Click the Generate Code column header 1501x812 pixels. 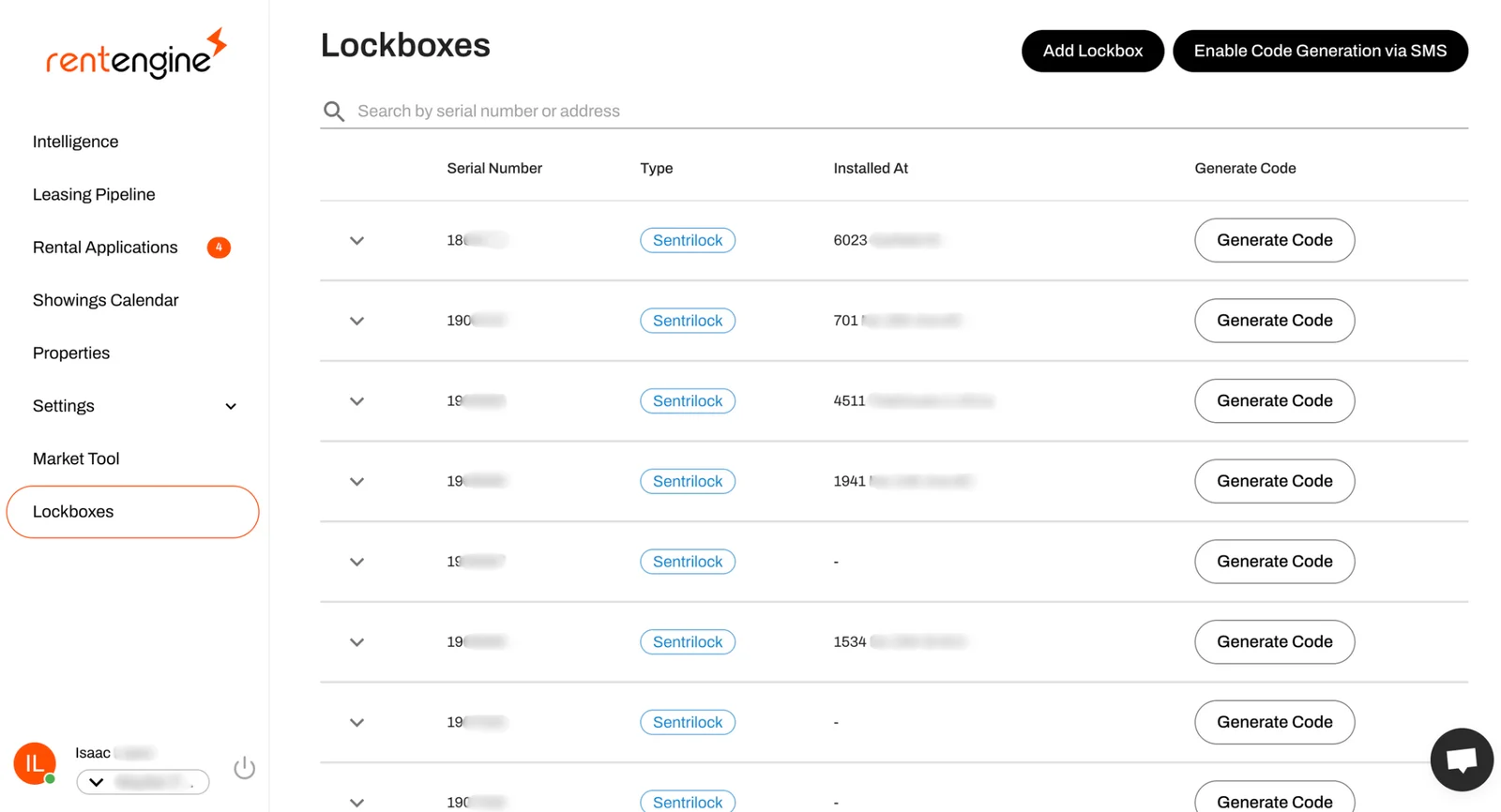click(1245, 169)
